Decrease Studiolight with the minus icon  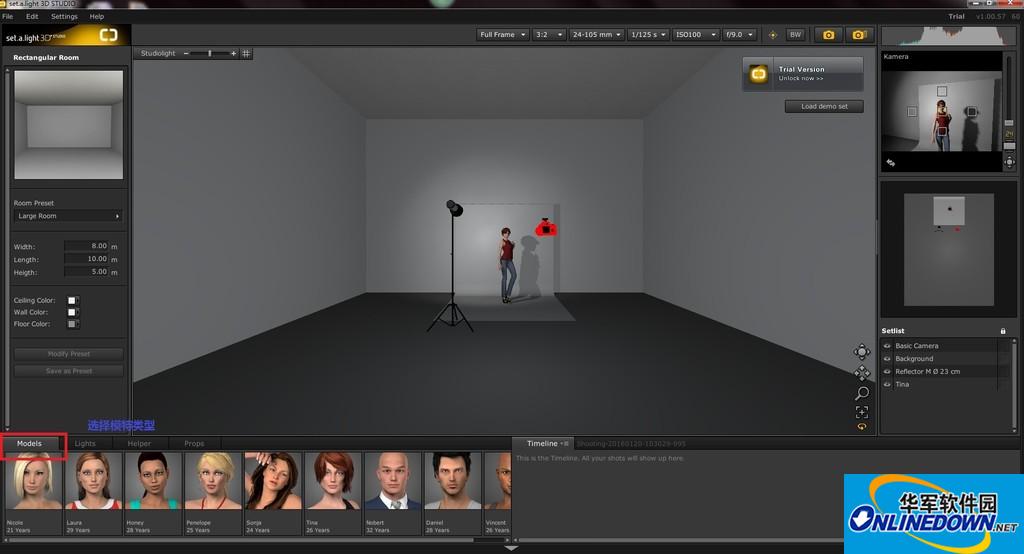(x=186, y=54)
